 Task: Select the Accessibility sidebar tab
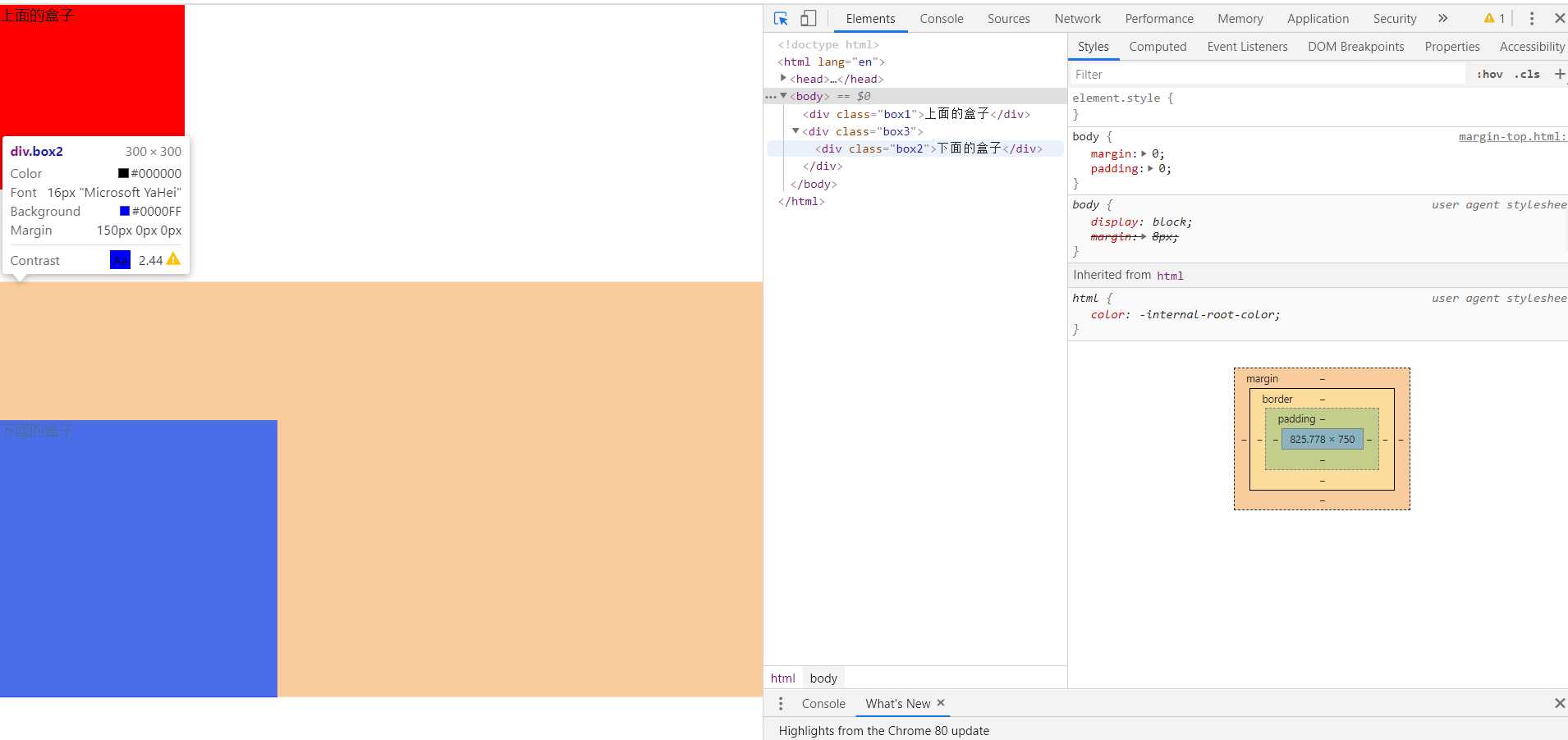1532,47
